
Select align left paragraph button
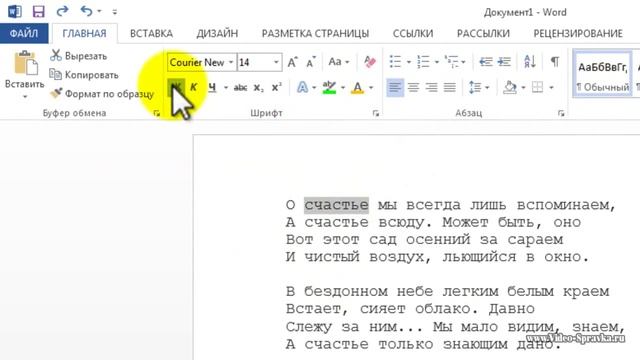click(x=395, y=87)
